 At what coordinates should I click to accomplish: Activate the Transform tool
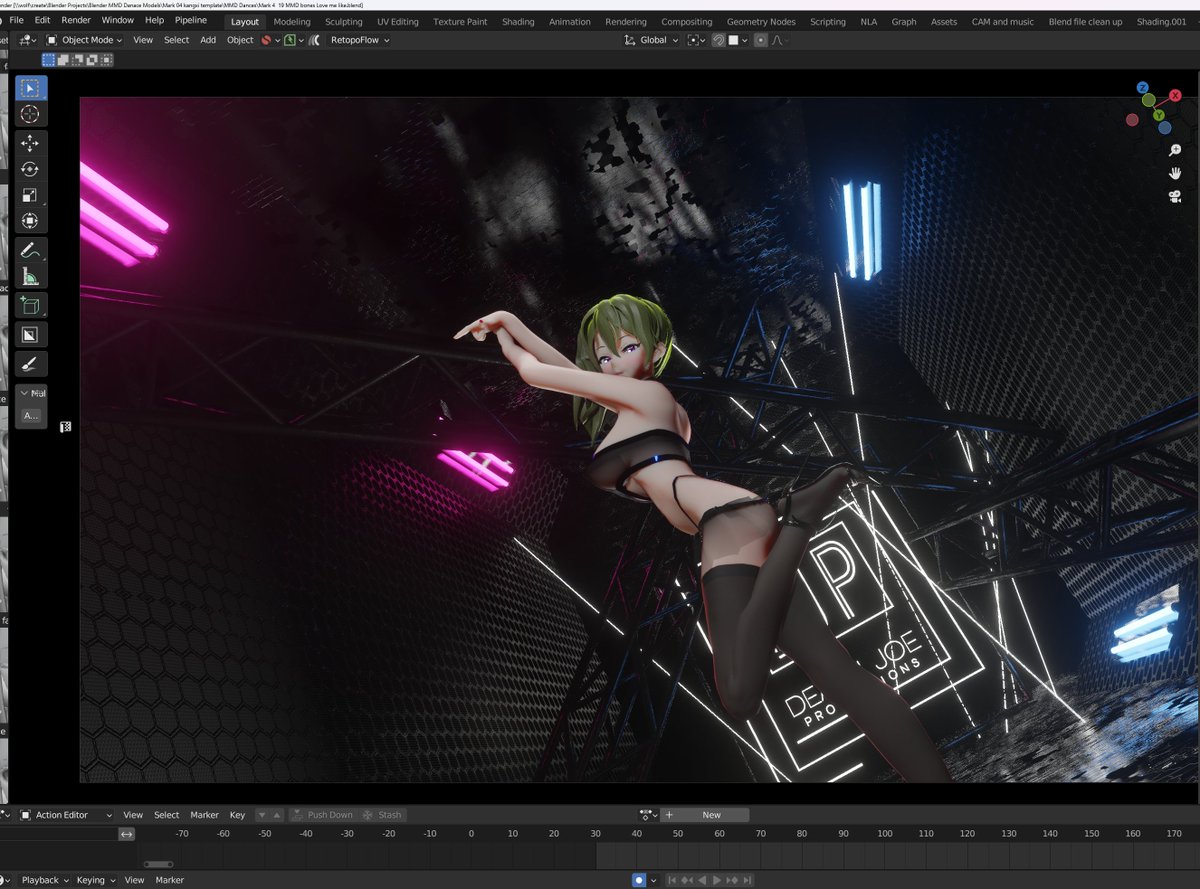(x=30, y=221)
